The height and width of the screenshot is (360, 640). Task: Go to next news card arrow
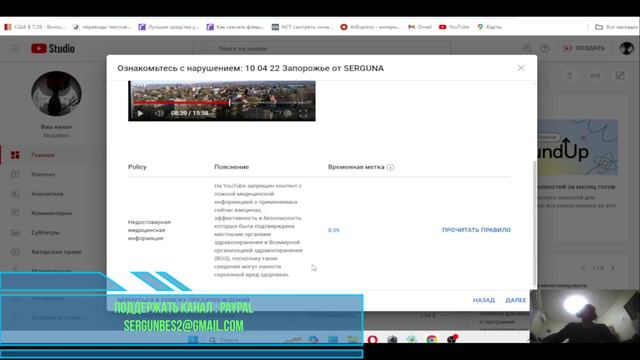(613, 268)
